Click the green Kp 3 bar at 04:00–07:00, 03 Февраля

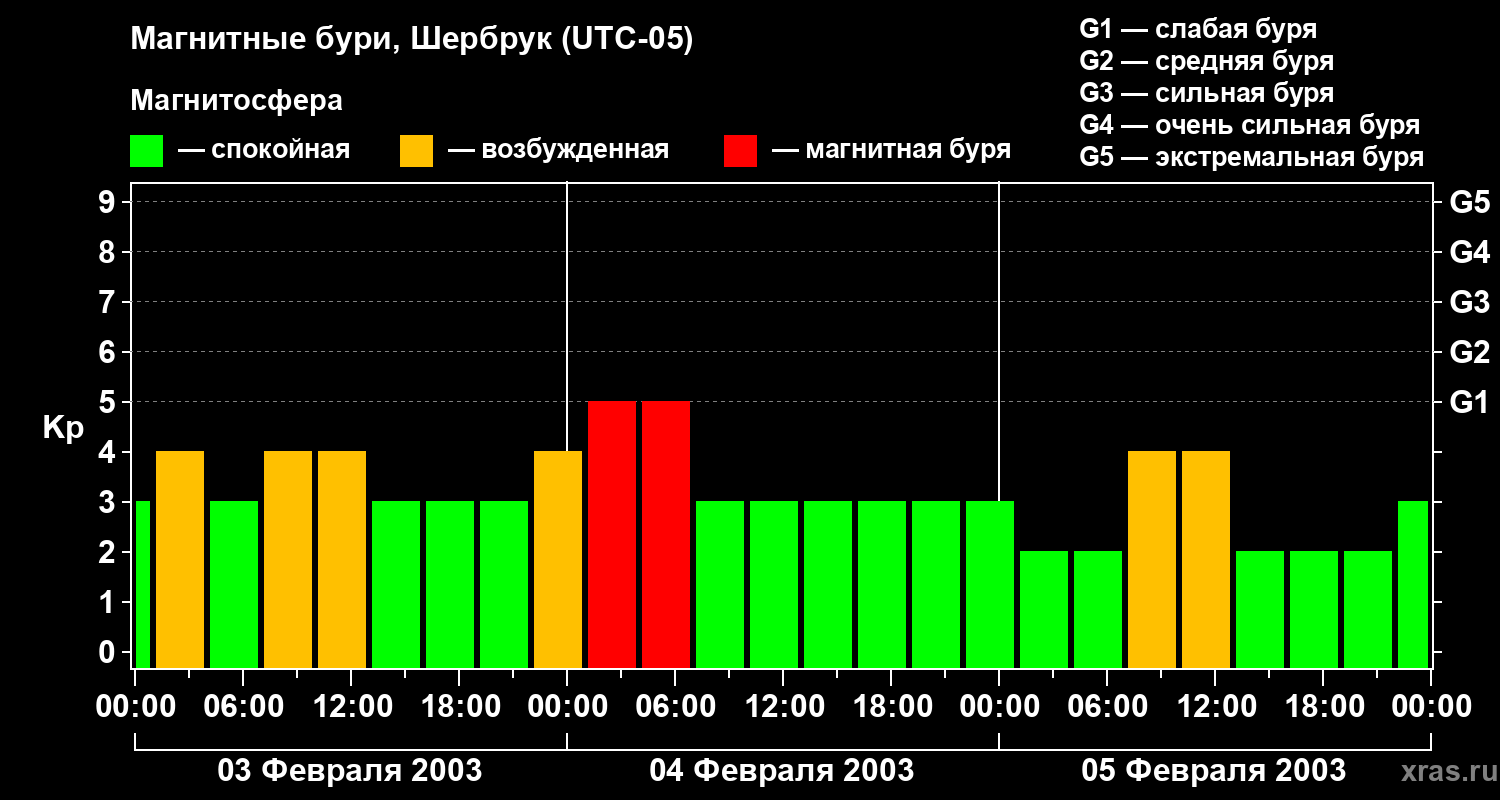tap(234, 584)
